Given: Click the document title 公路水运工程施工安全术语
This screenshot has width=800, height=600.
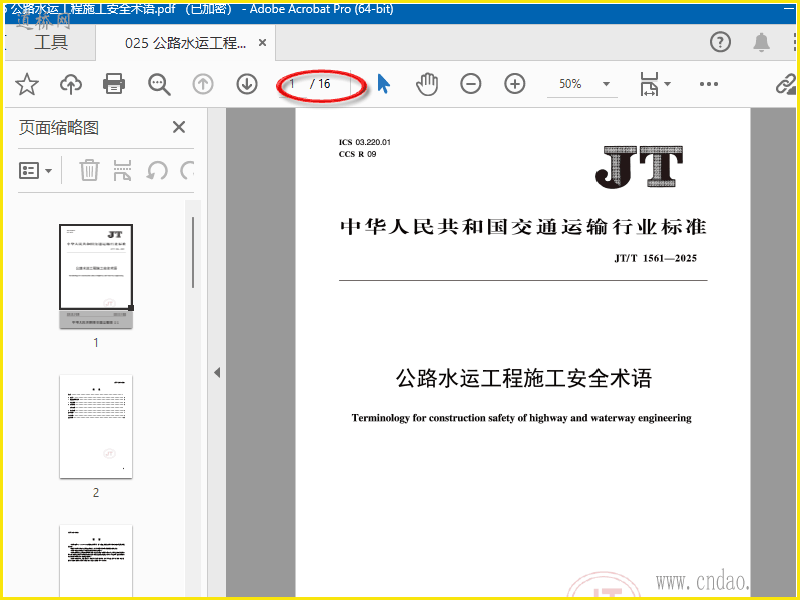Looking at the screenshot, I should click(524, 379).
